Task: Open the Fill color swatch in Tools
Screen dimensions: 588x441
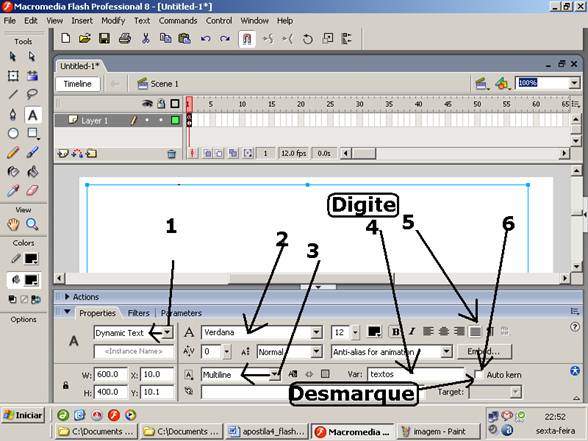Action: [31, 280]
